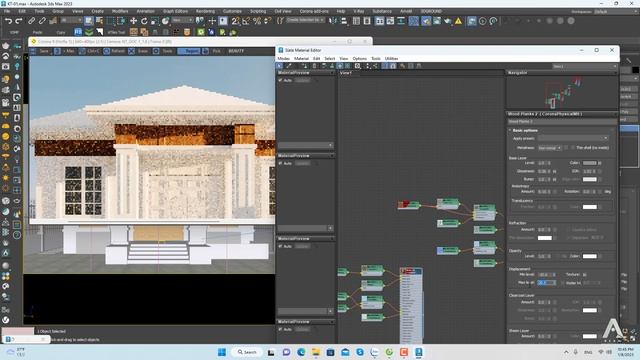
Task: Open the Base Layer Color swatch
Action: [590, 163]
